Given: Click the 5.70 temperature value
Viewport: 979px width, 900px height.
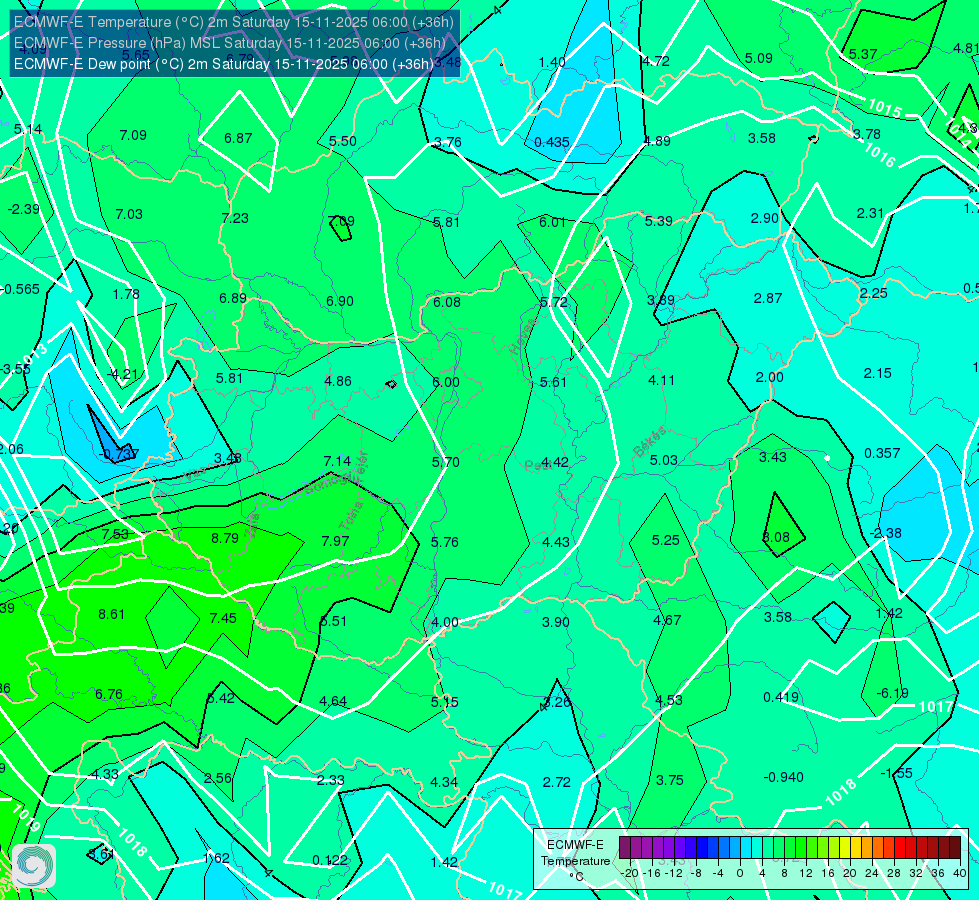Looking at the screenshot, I should [x=446, y=462].
